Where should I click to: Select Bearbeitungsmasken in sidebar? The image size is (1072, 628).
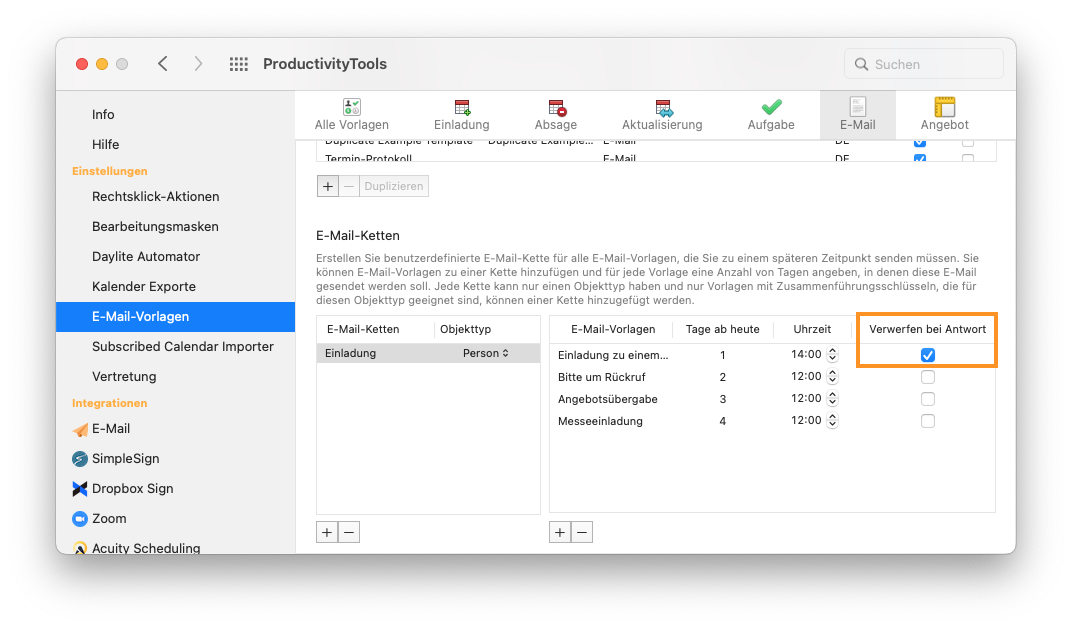point(155,226)
